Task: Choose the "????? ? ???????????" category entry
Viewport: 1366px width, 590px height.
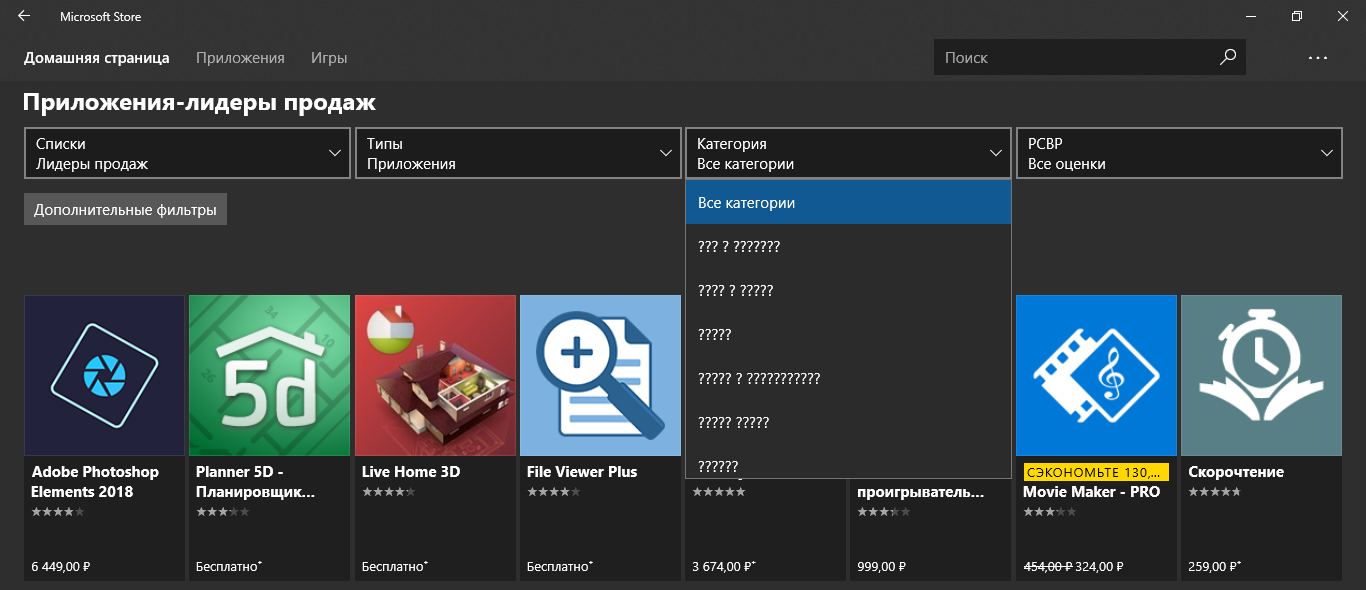Action: tap(848, 378)
